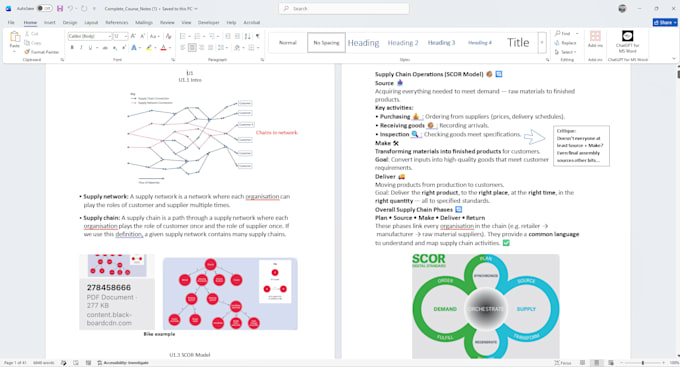Sort the selected text
The height and width of the screenshot is (367, 680).
(x=247, y=36)
